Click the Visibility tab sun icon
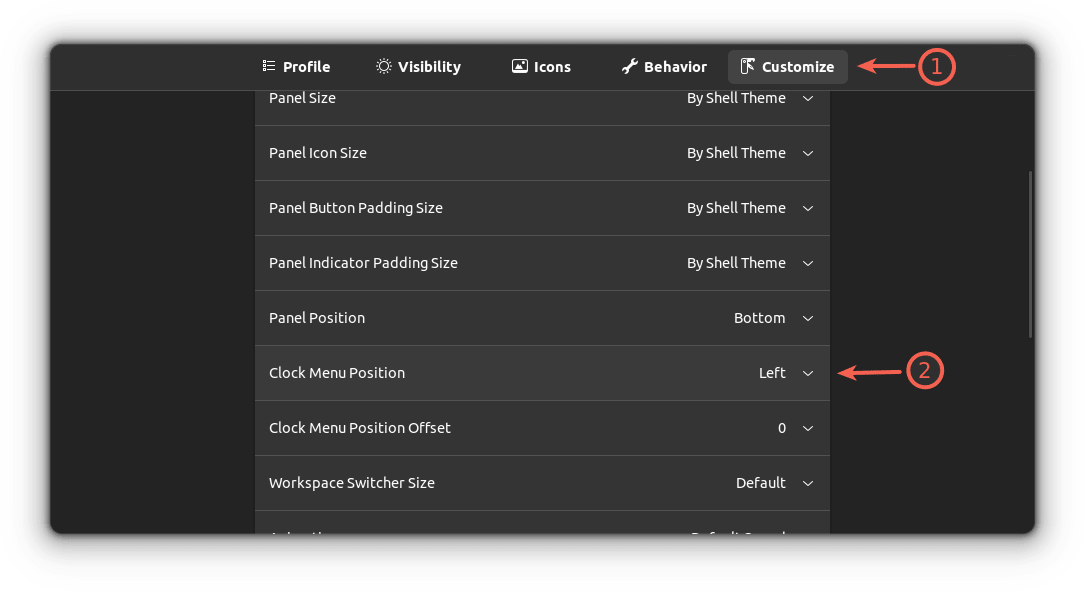The width and height of the screenshot is (1087, 592). 384,66
